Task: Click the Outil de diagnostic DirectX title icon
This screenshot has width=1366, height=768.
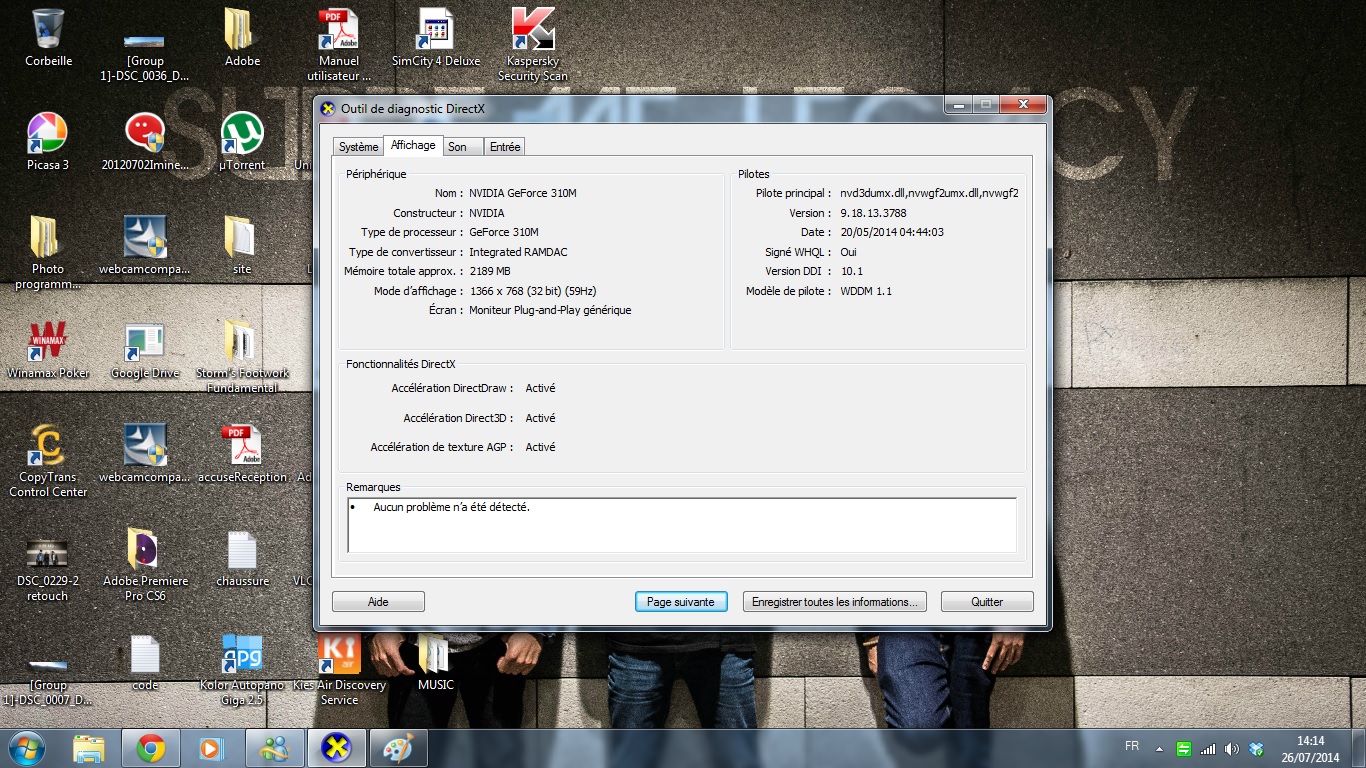Action: 328,108
